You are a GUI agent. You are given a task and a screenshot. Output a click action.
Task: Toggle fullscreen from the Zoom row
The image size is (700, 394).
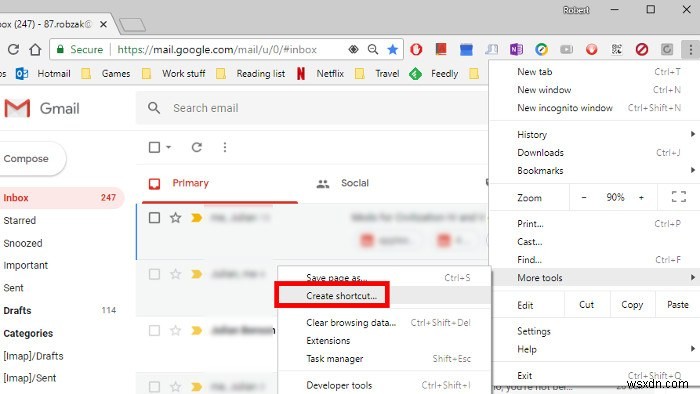pyautogui.click(x=679, y=197)
